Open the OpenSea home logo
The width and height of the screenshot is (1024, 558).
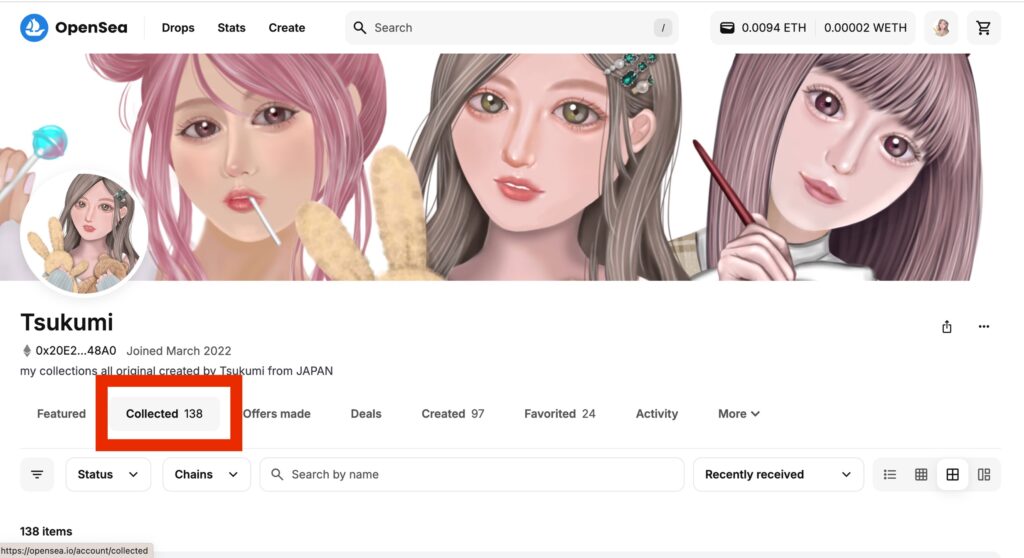(74, 27)
